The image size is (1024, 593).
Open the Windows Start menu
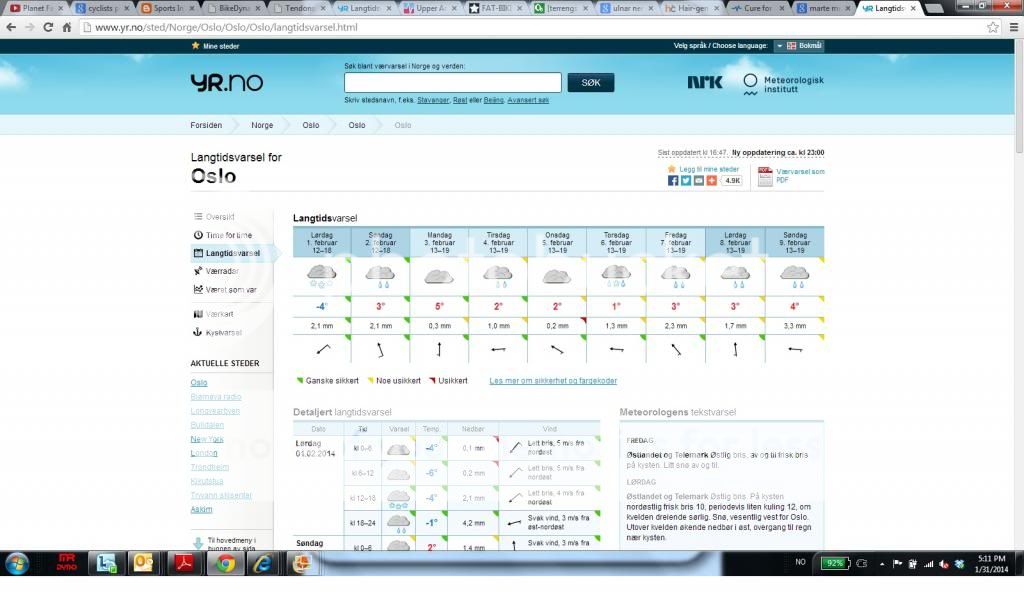tap(17, 563)
